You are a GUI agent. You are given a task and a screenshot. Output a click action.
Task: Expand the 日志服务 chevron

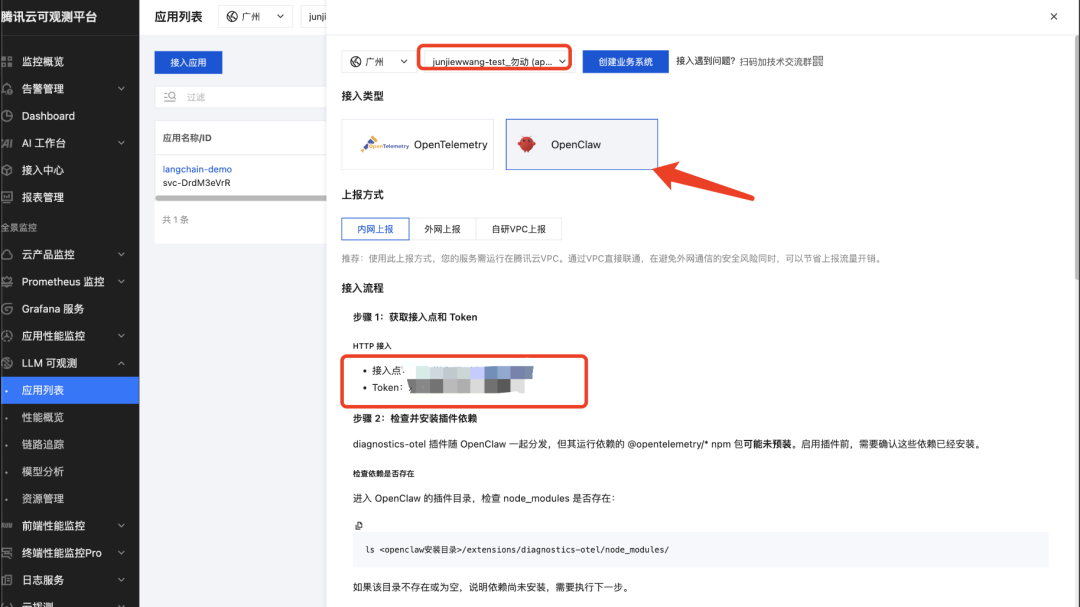pyautogui.click(x=121, y=579)
